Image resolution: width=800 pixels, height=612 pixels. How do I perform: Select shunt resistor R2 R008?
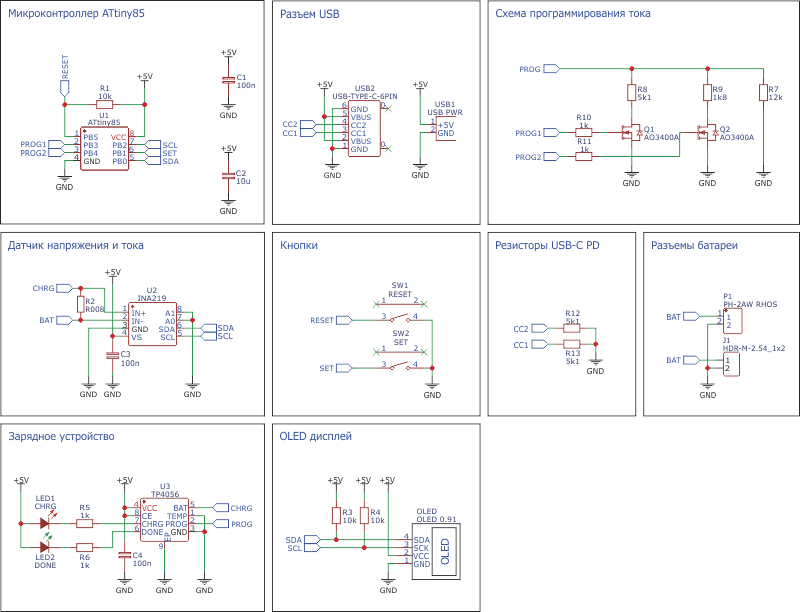[x=80, y=304]
